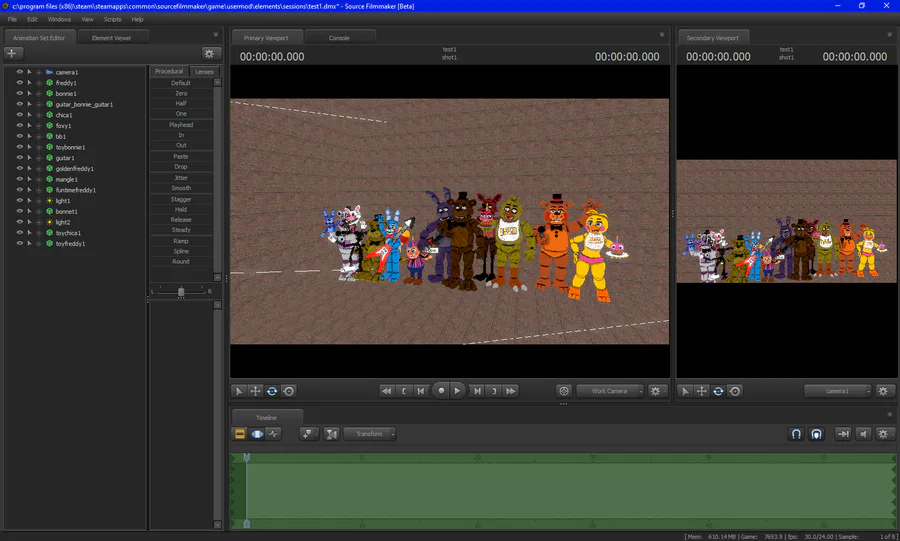This screenshot has width=900, height=541.
Task: Jump to previous clip with rewind button
Action: point(386,391)
